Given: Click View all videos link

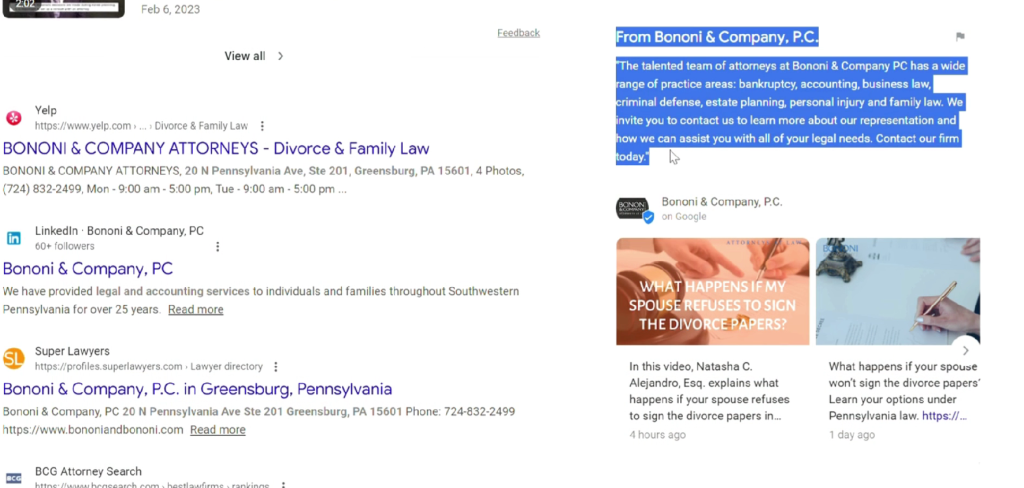Looking at the screenshot, I should [254, 56].
